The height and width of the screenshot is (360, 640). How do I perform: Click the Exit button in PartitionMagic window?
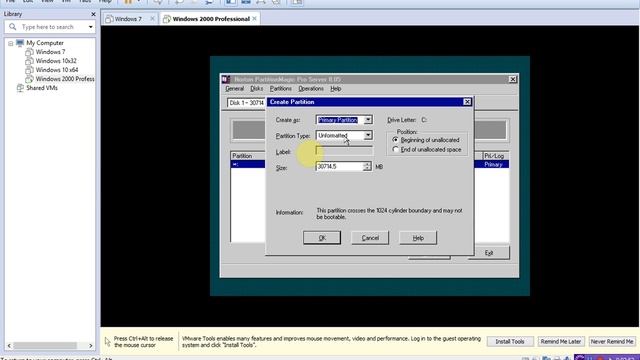[489, 253]
